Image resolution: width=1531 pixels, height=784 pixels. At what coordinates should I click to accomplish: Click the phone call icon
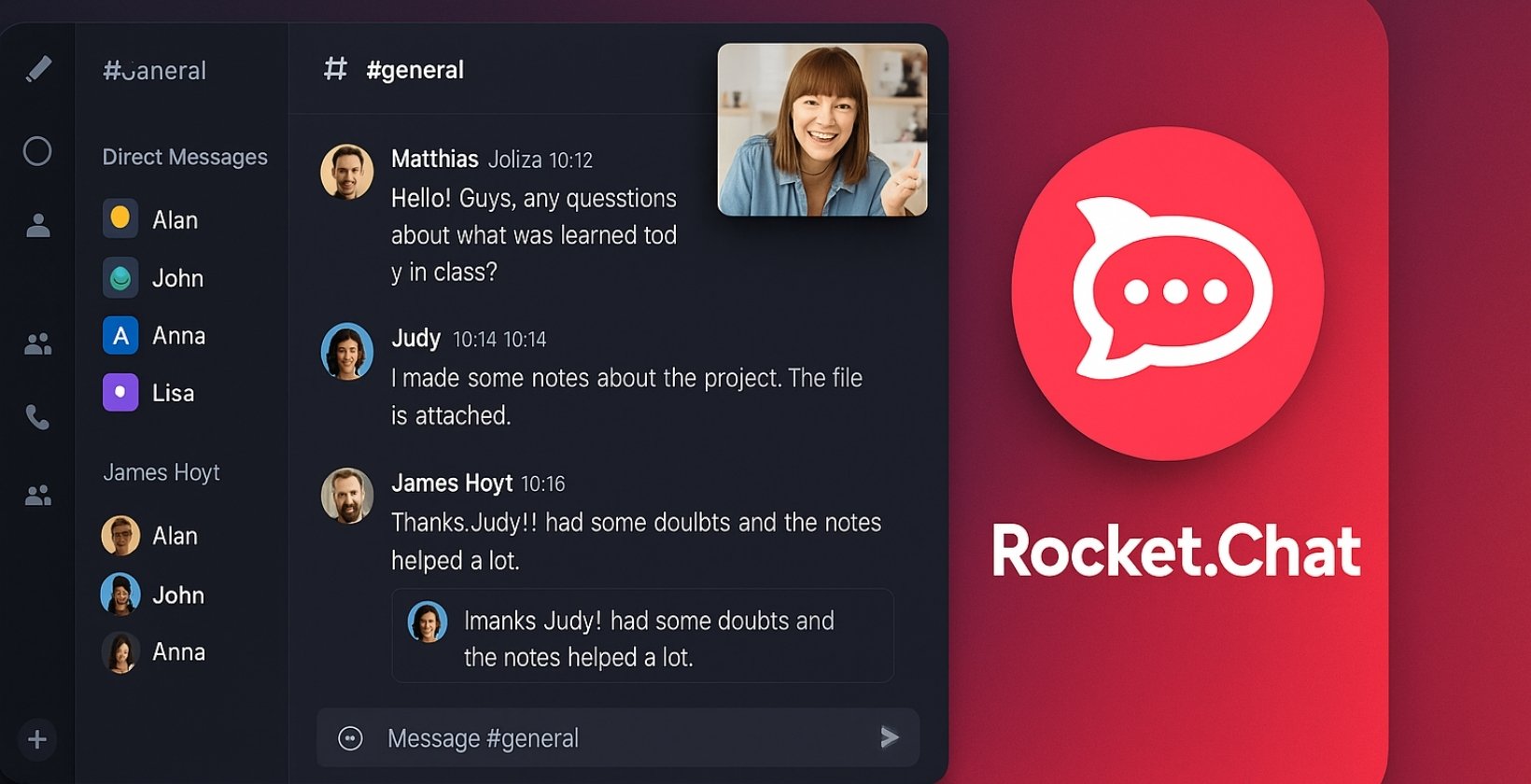pos(37,417)
